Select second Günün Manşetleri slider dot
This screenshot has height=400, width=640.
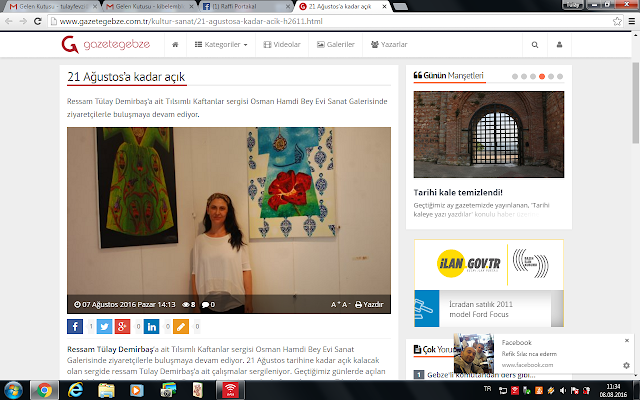524,76
